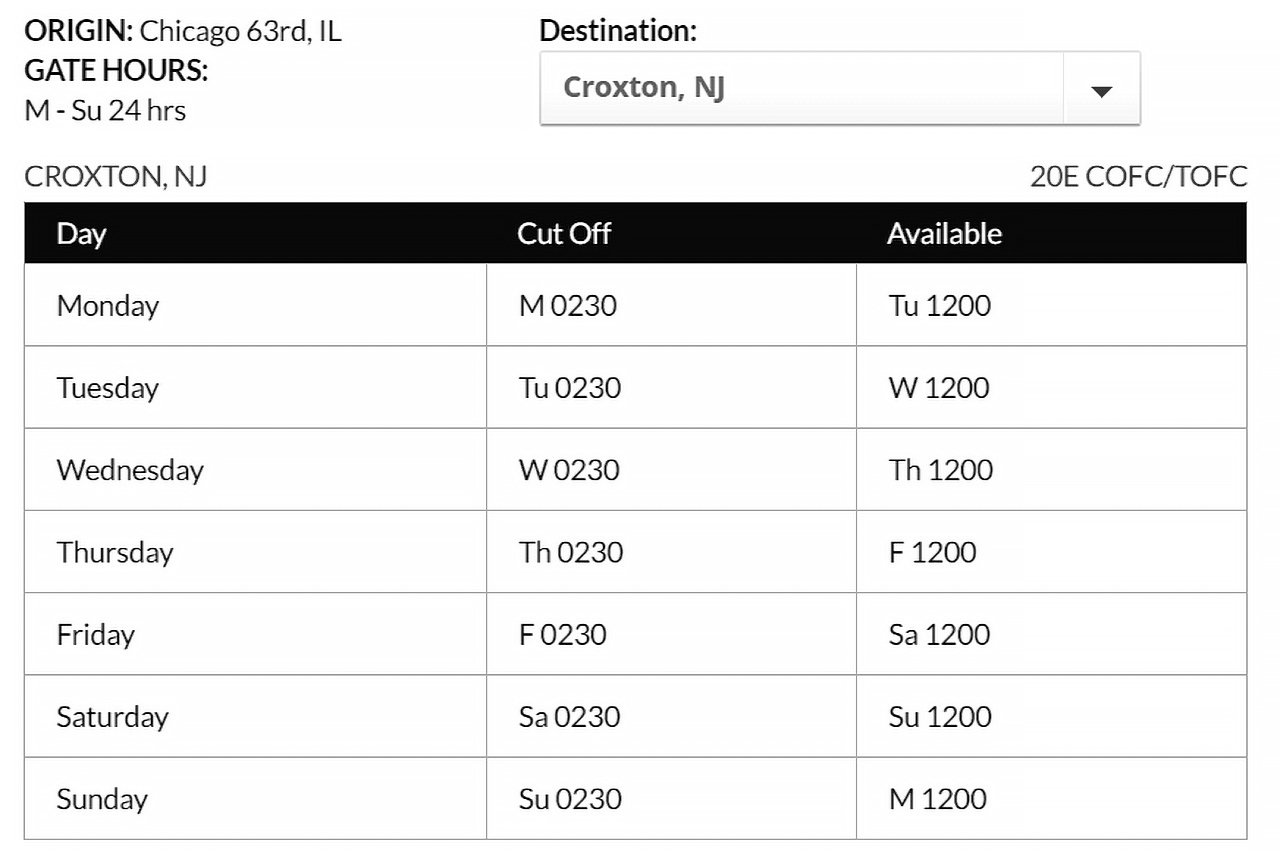
Task: Click the Monday availability Tu 1200 cell
Action: (x=938, y=305)
